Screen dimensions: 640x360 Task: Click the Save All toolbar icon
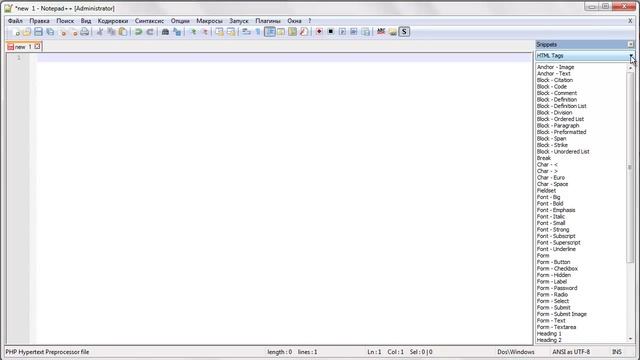50,32
